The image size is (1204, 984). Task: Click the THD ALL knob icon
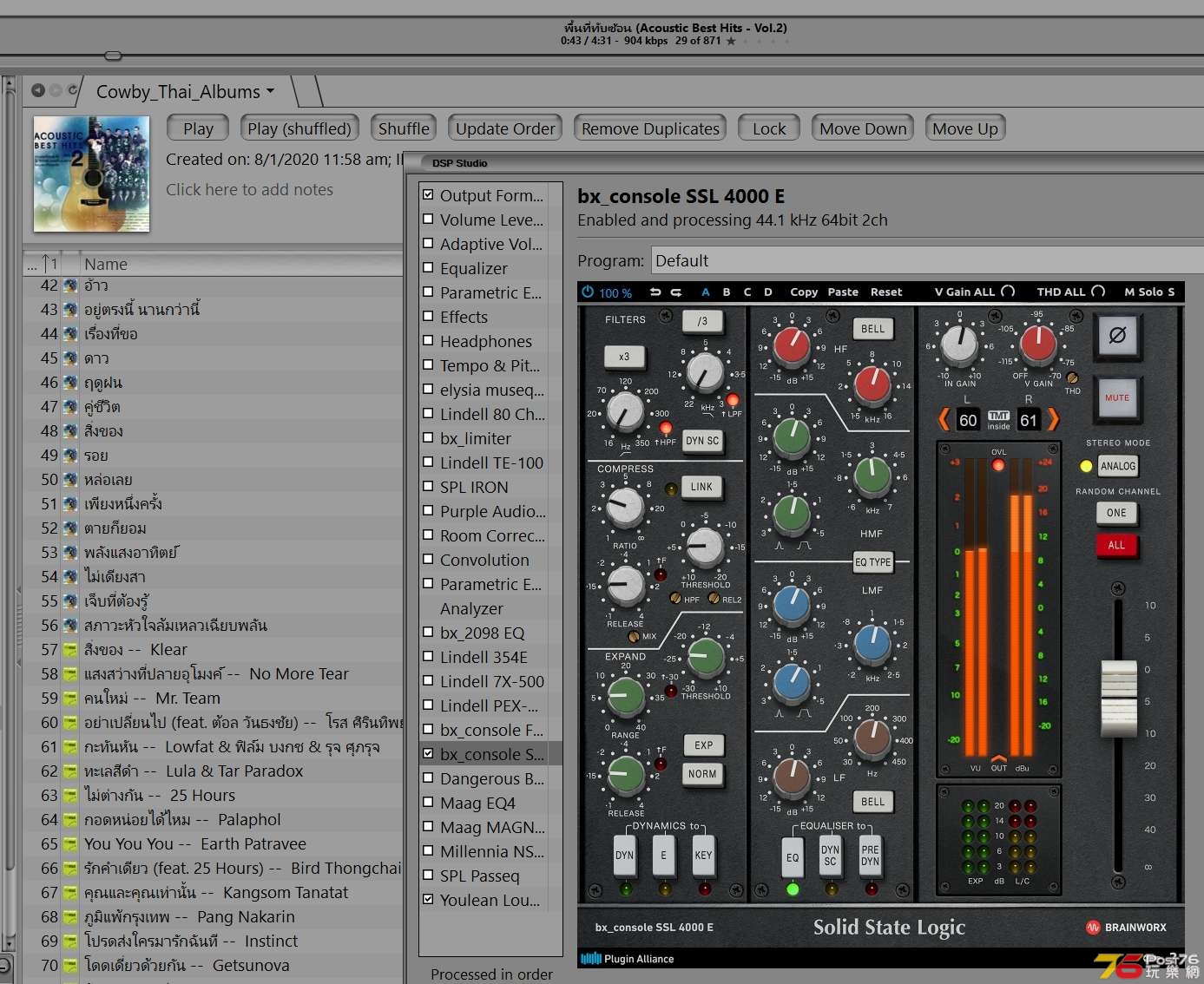[x=1098, y=292]
